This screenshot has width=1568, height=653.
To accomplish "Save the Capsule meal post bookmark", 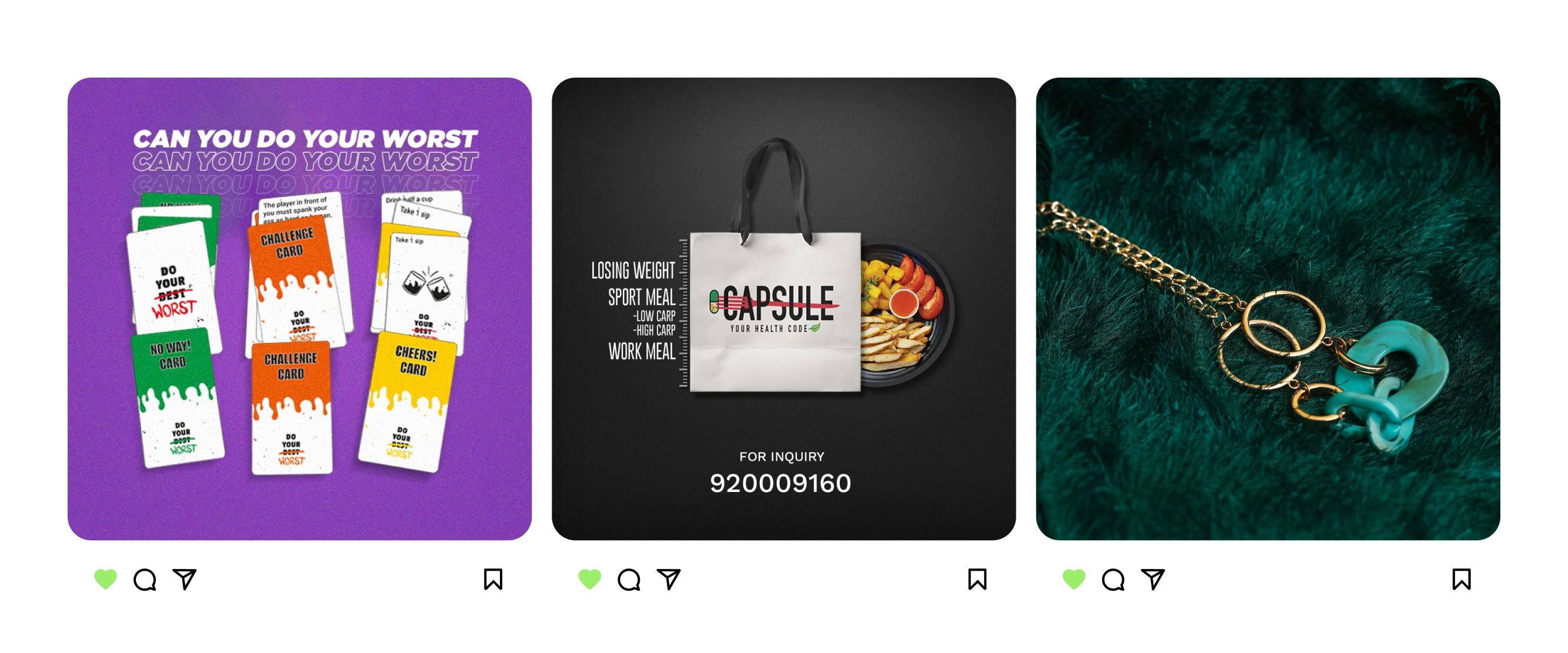I will [x=977, y=580].
